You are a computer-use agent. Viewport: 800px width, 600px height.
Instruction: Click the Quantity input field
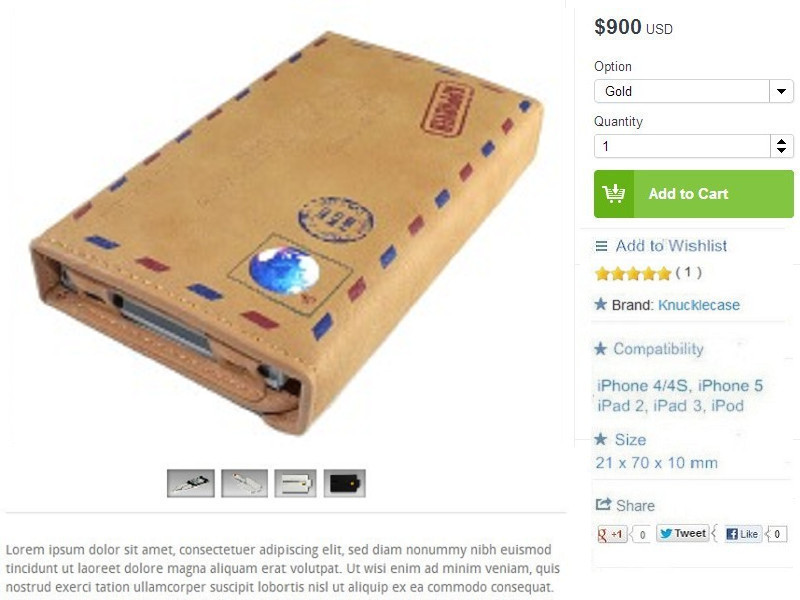(x=682, y=146)
